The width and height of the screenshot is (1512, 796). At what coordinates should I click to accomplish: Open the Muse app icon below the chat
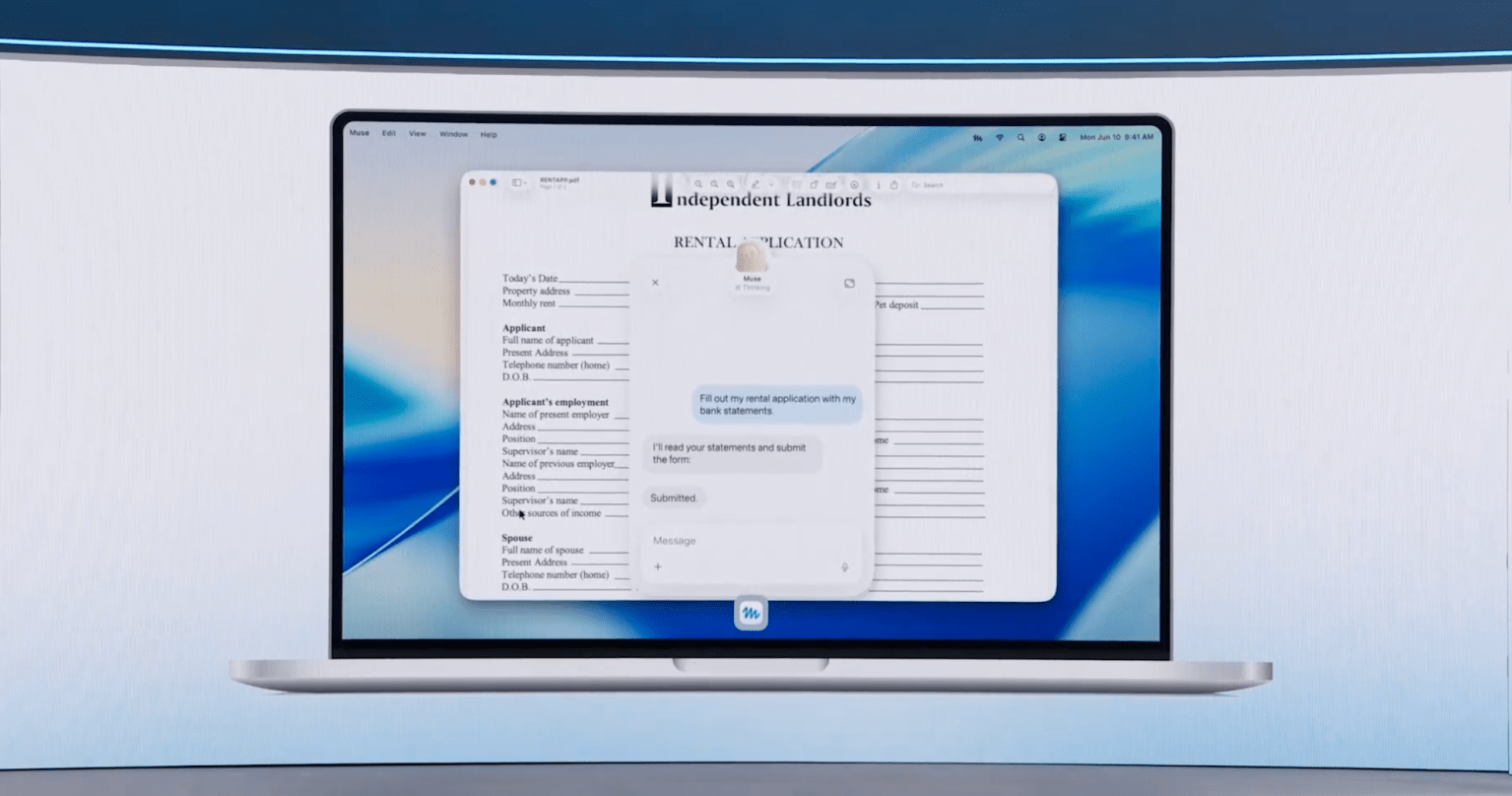point(751,613)
